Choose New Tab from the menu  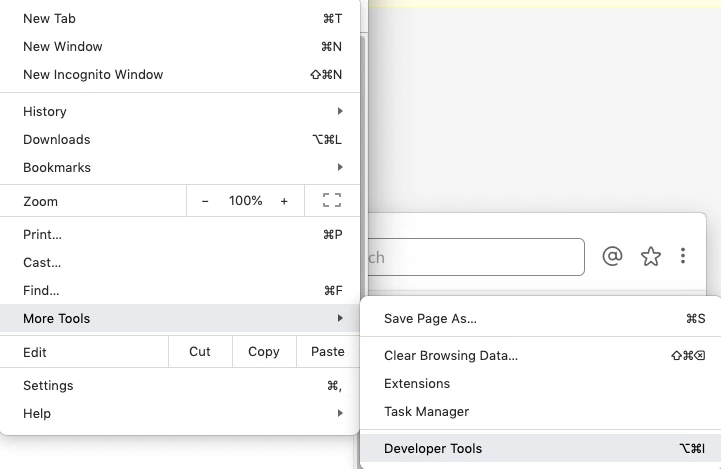pyautogui.click(x=179, y=18)
